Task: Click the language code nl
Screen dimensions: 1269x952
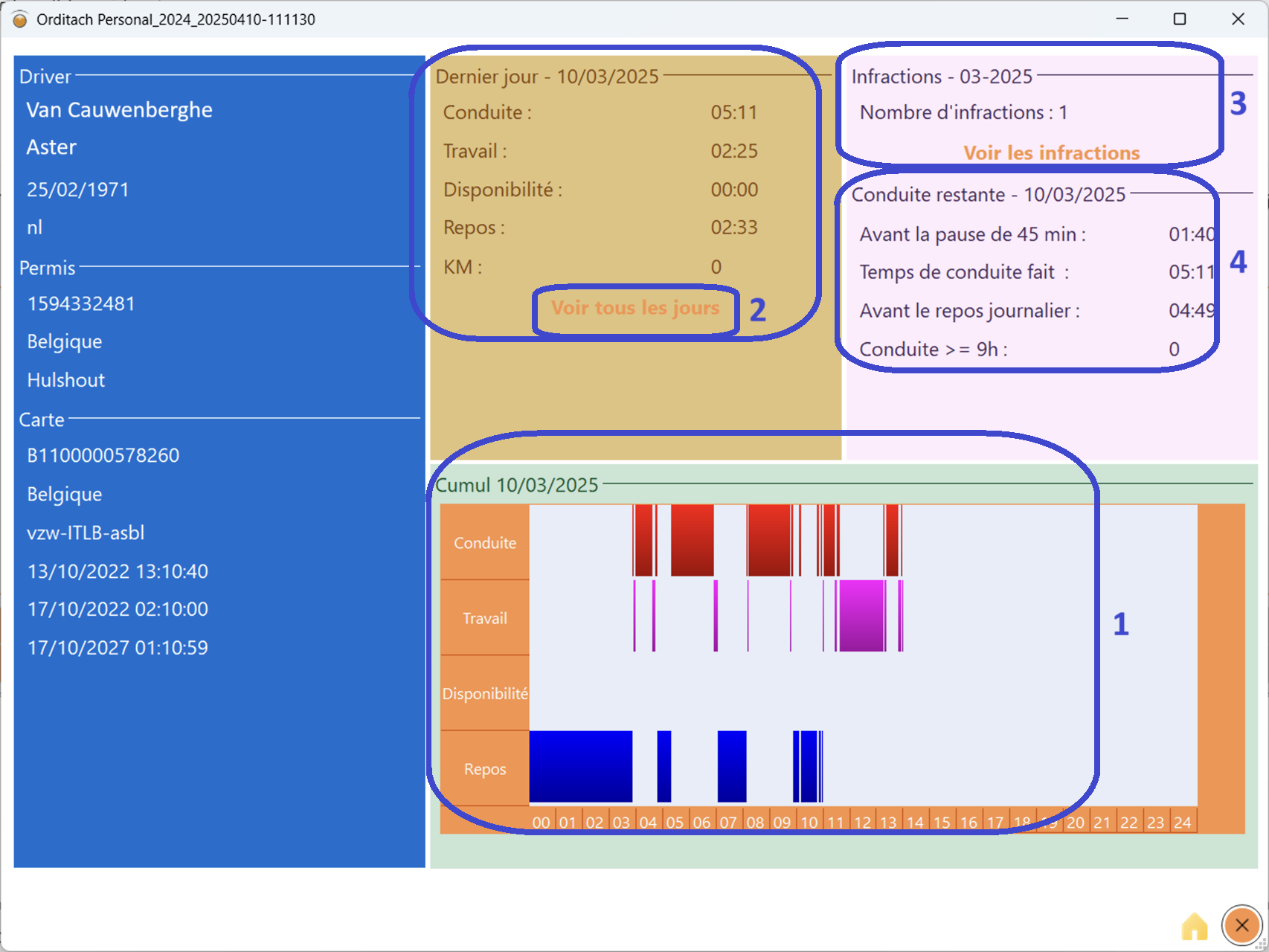Action: tap(34, 228)
